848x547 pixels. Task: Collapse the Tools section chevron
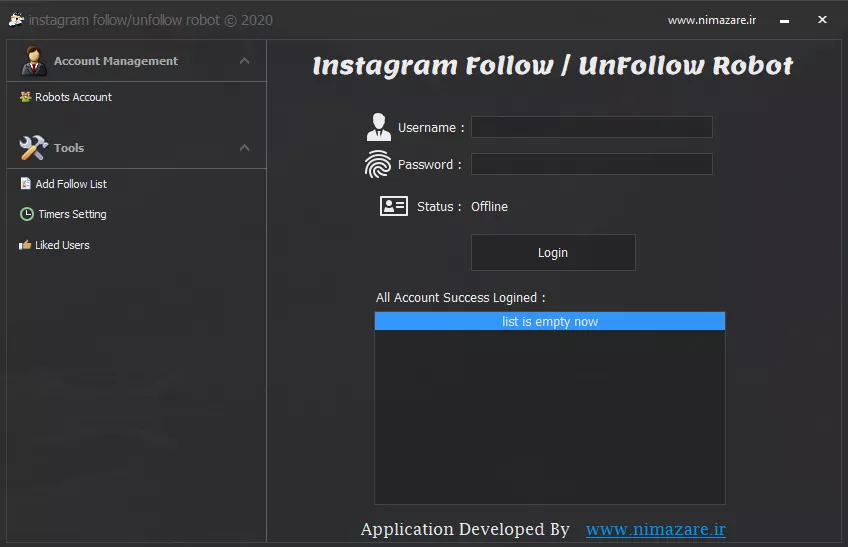pos(244,148)
